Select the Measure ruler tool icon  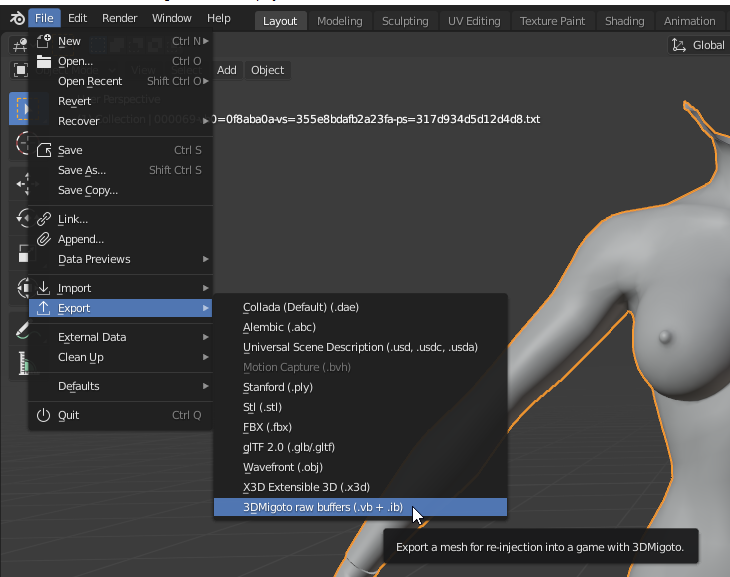22,363
